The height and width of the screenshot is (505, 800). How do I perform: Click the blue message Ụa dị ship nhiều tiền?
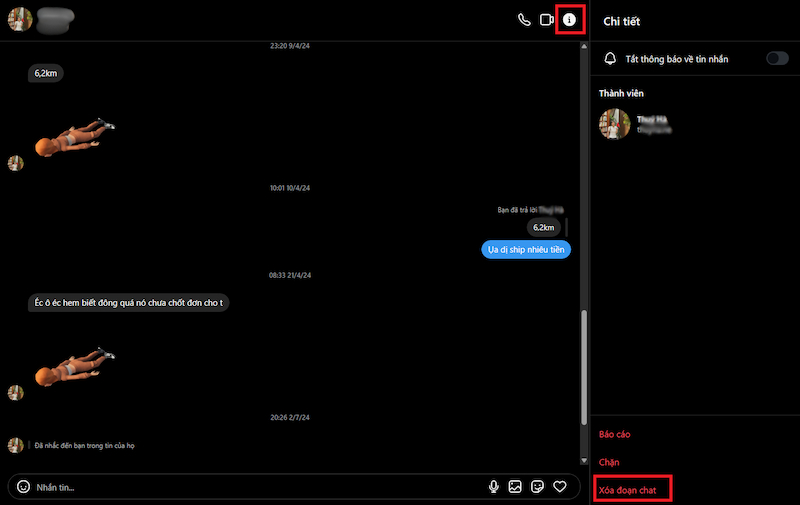click(525, 250)
